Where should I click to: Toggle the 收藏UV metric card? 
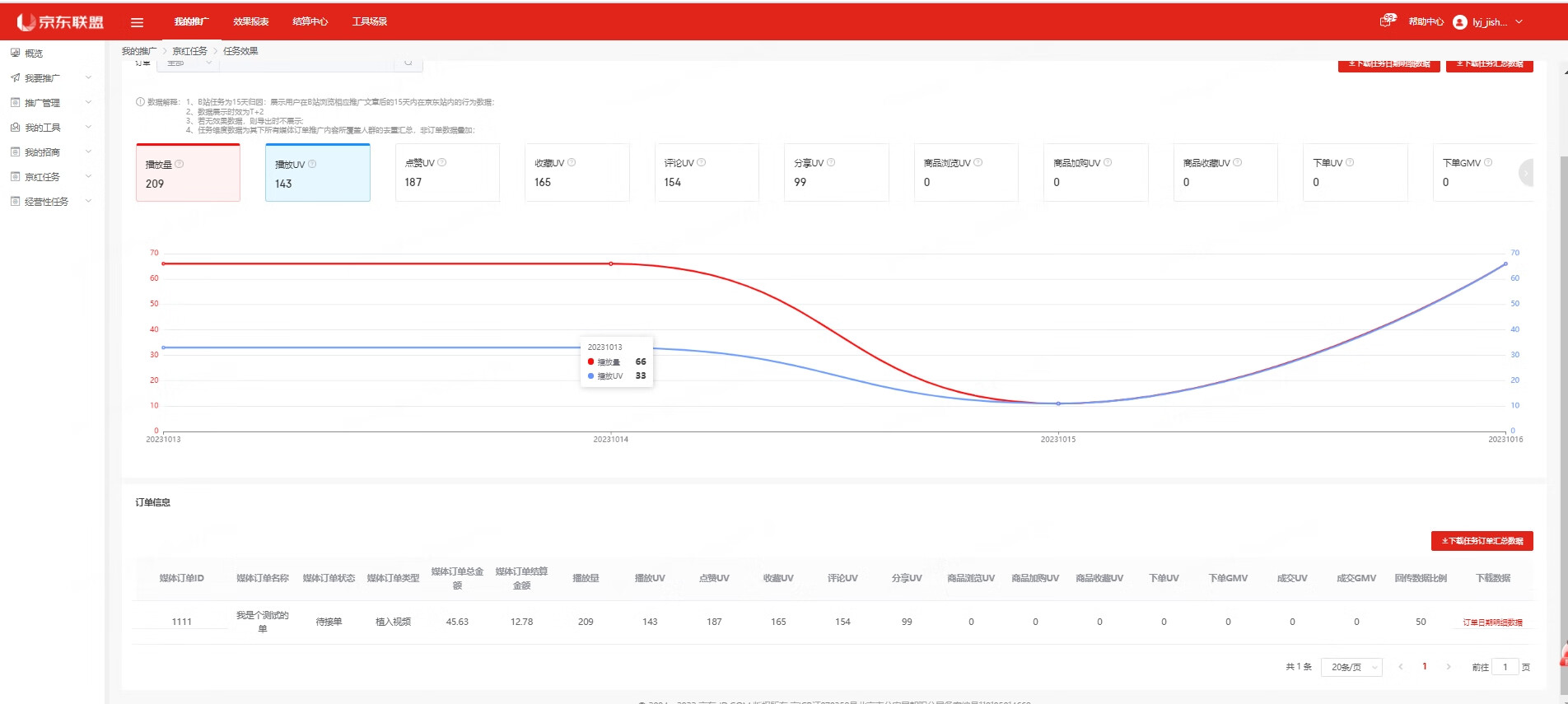576,173
